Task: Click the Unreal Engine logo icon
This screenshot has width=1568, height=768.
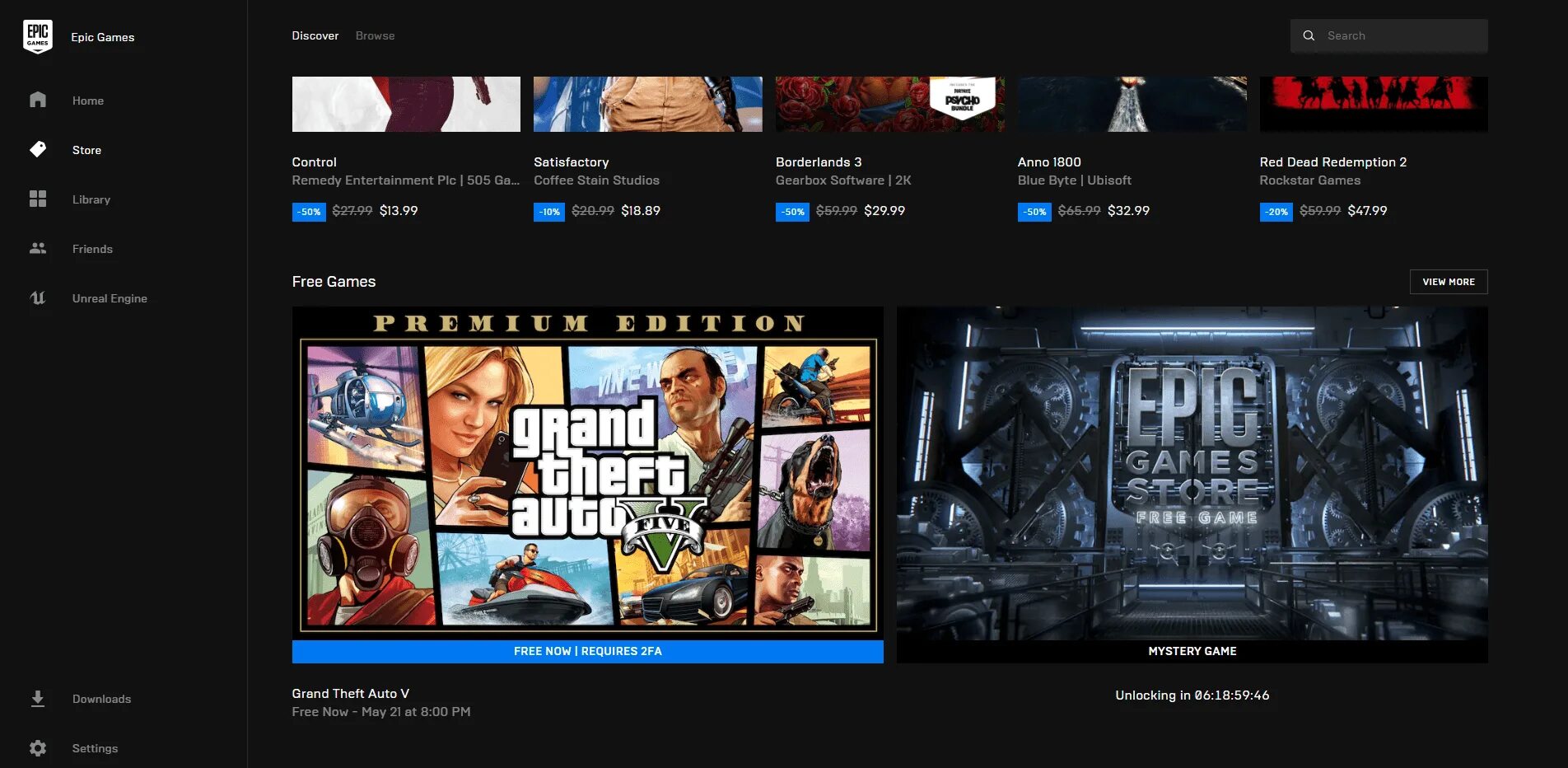Action: [38, 297]
